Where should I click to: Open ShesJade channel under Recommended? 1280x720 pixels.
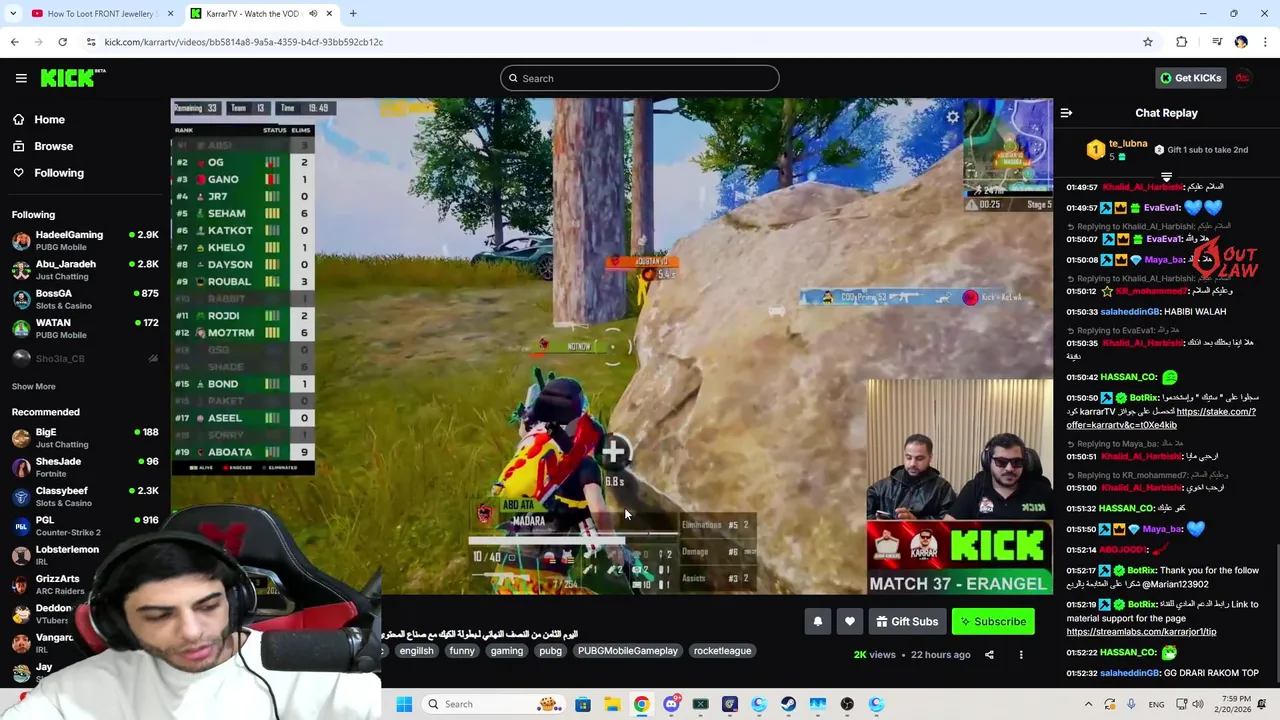click(x=84, y=467)
